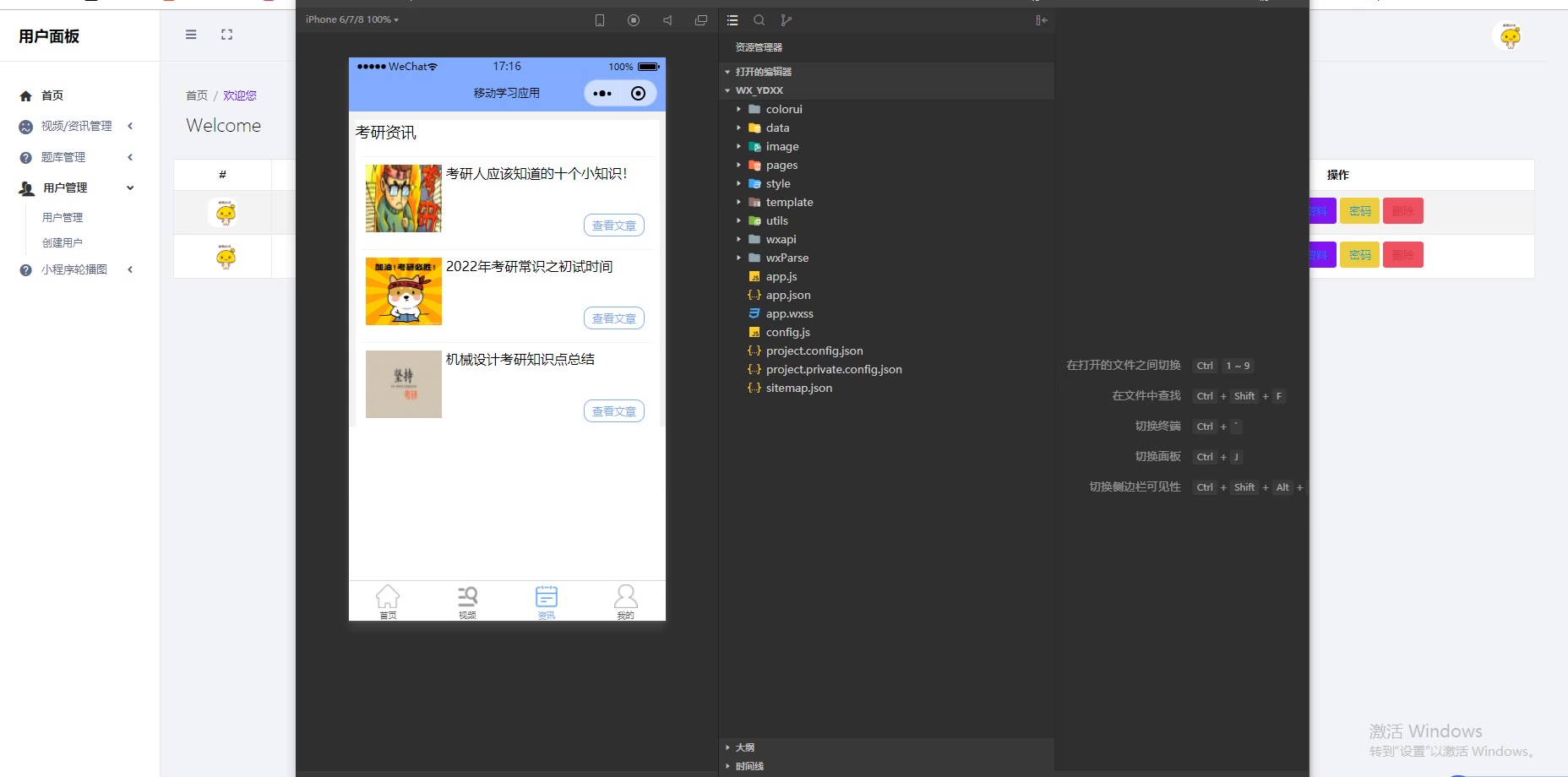
Task: Open the project.config.json file
Action: [x=887, y=350]
